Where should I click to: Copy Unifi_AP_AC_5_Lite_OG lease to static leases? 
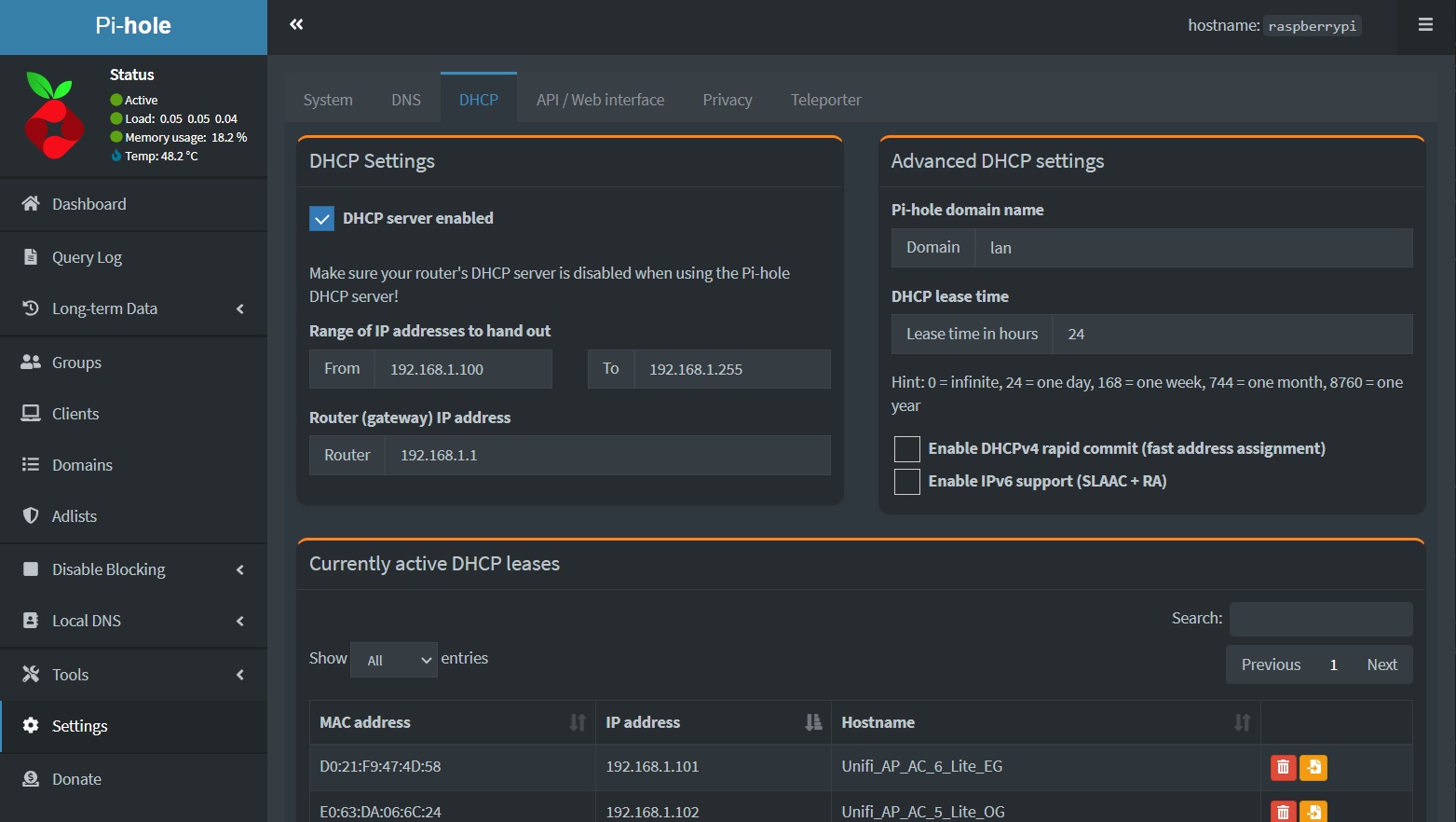1313,811
